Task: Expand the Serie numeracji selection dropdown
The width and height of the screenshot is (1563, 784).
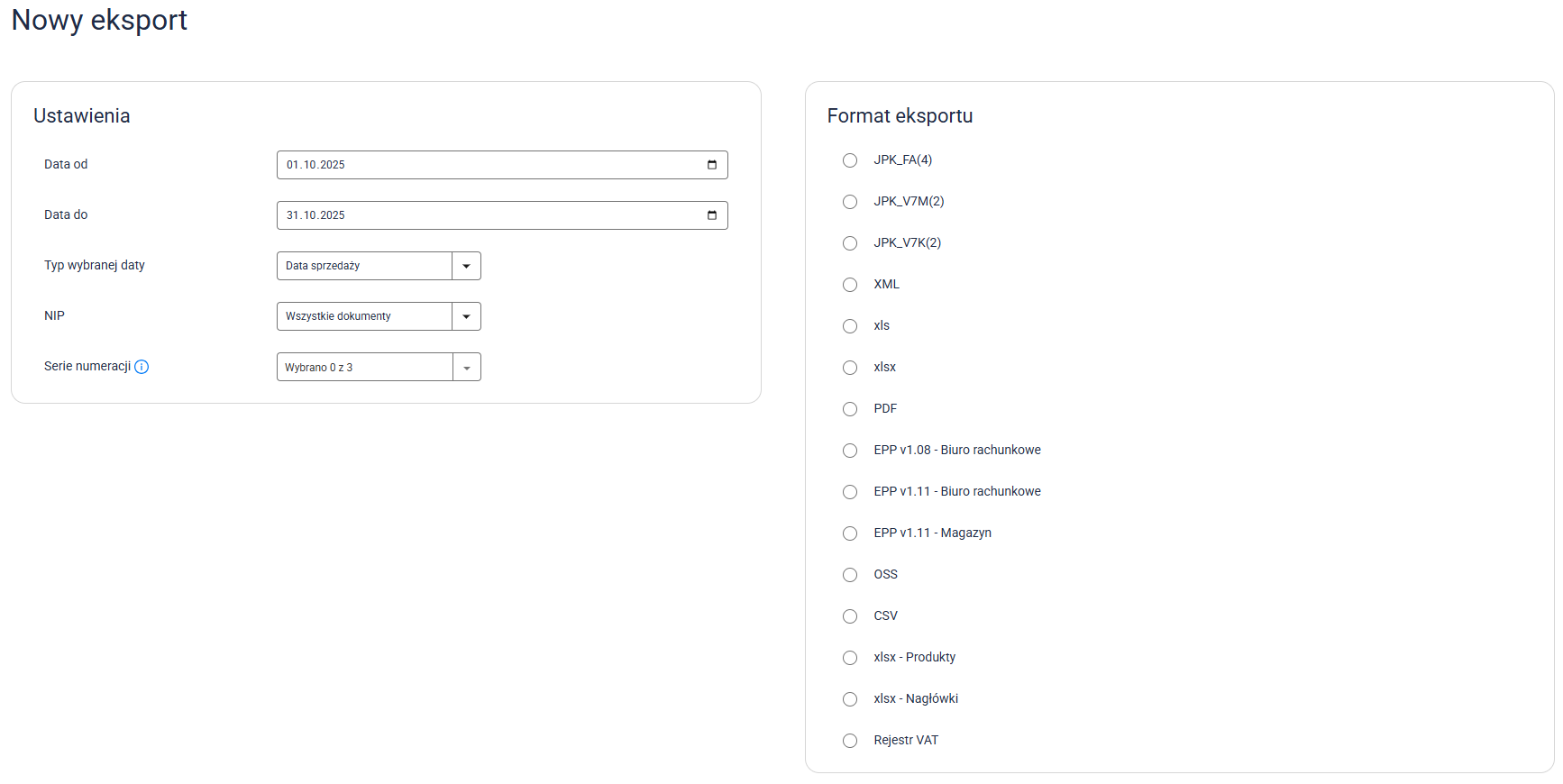Action: click(466, 367)
